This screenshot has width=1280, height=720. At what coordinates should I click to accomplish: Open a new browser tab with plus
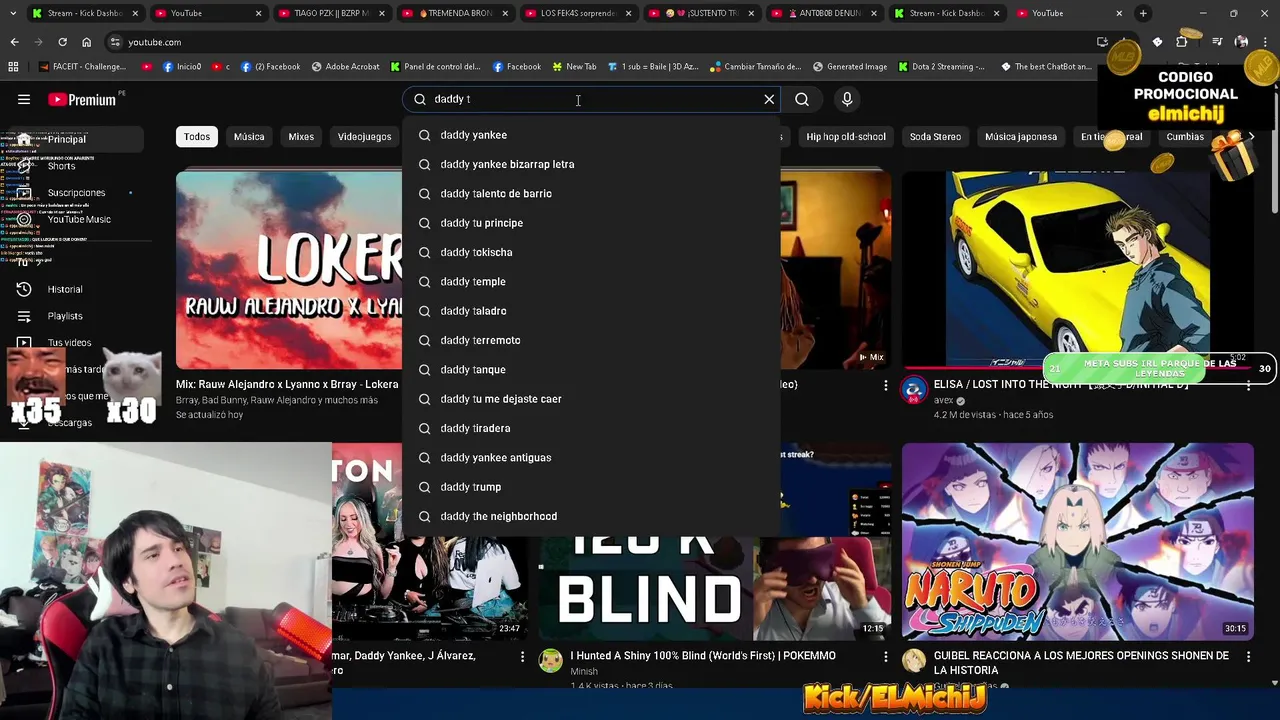tap(1143, 13)
